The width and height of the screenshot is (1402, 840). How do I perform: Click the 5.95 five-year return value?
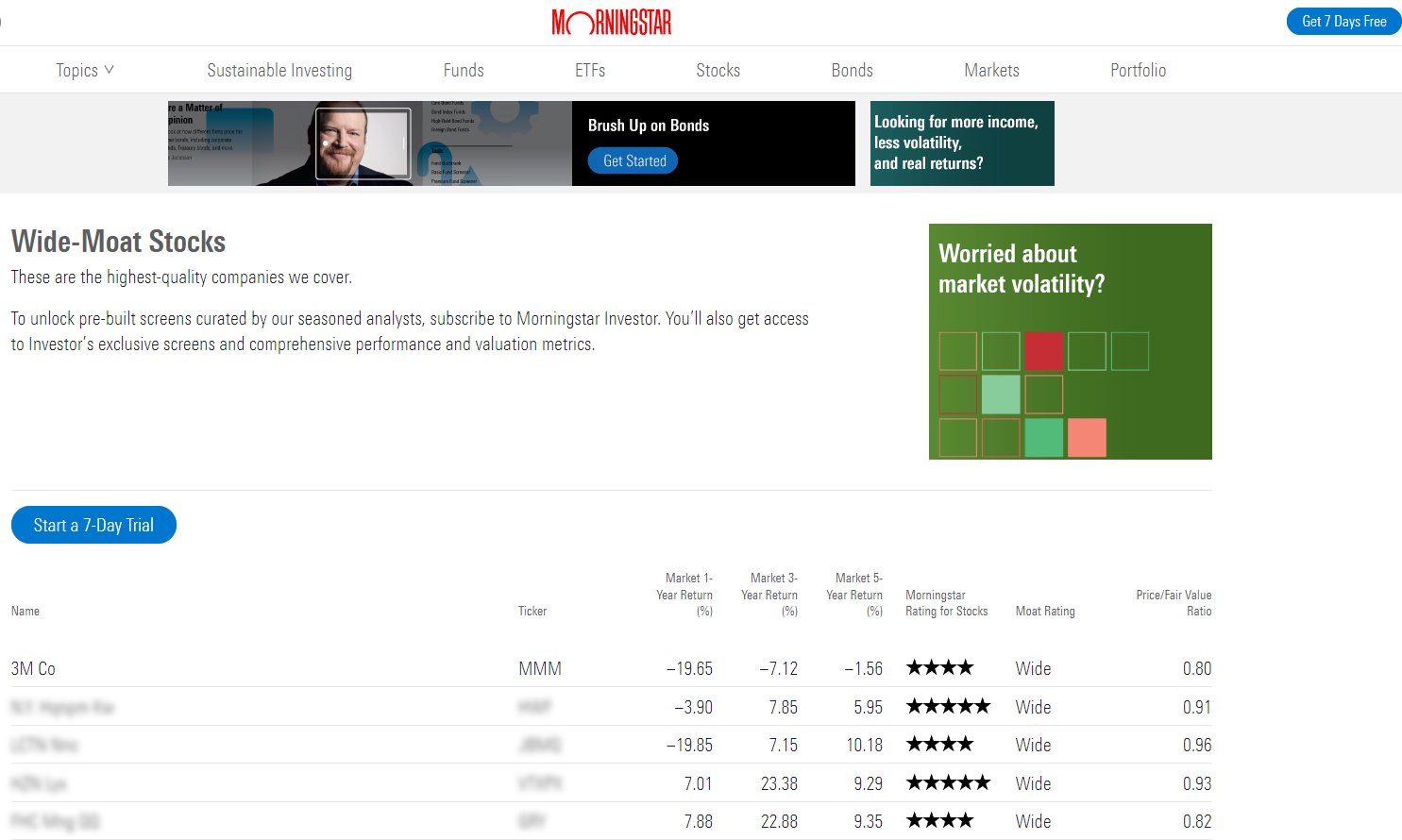(868, 707)
